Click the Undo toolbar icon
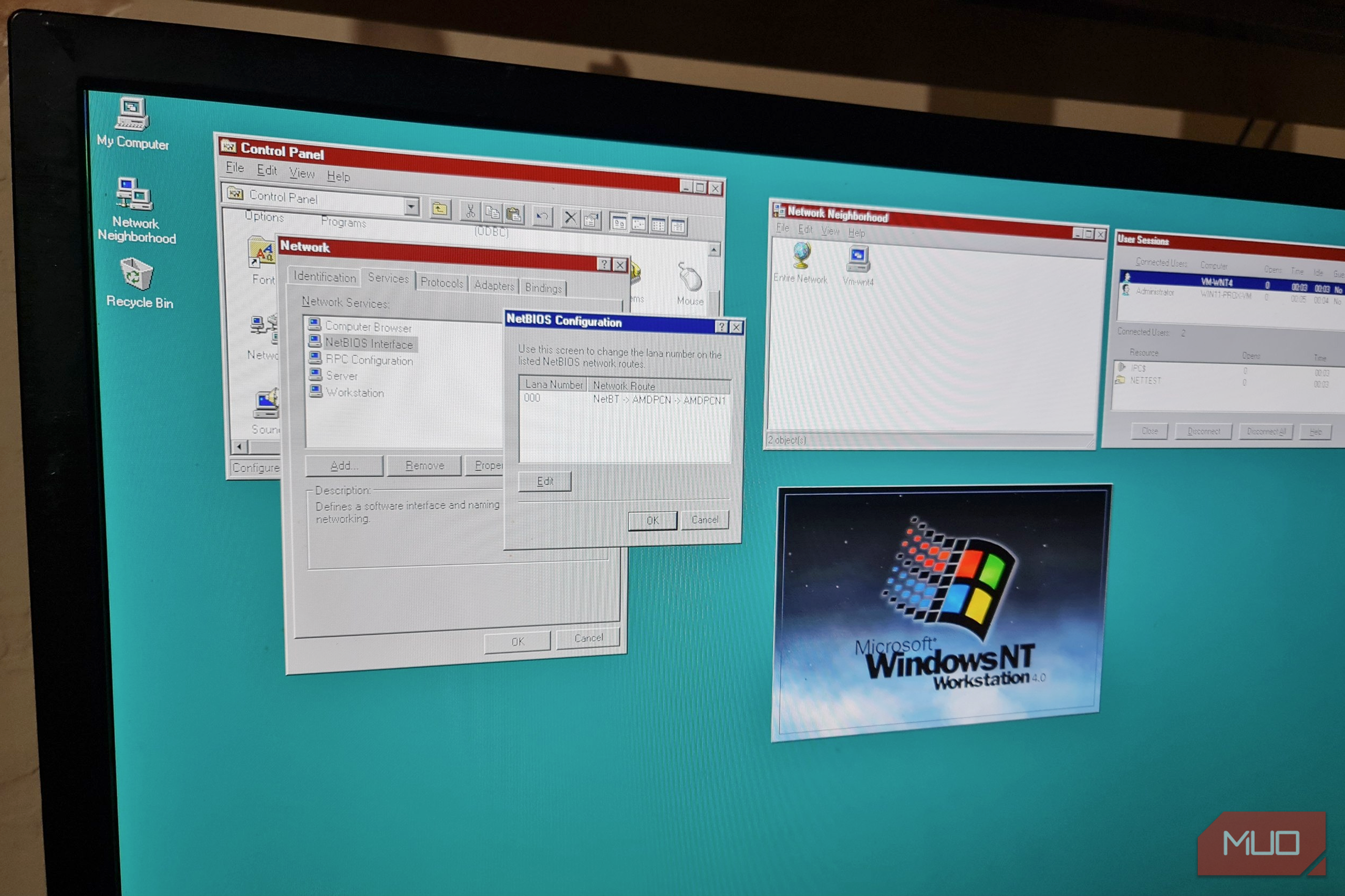1345x896 pixels. tap(542, 216)
